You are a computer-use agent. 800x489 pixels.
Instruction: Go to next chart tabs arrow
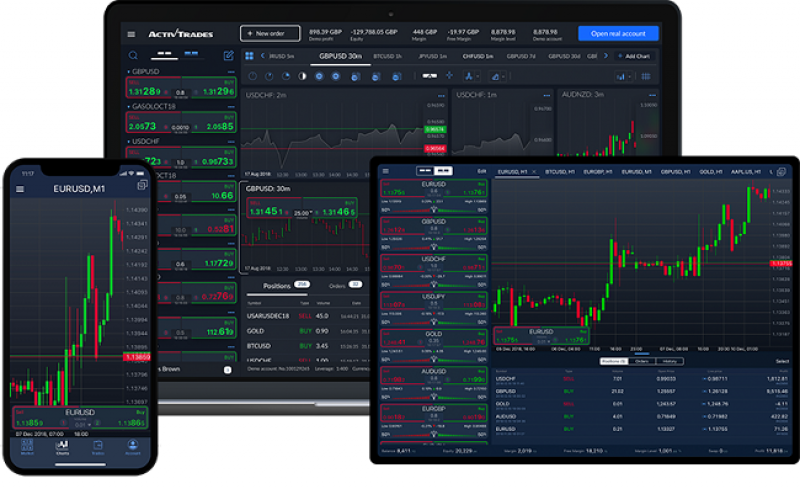pyautogui.click(x=606, y=56)
